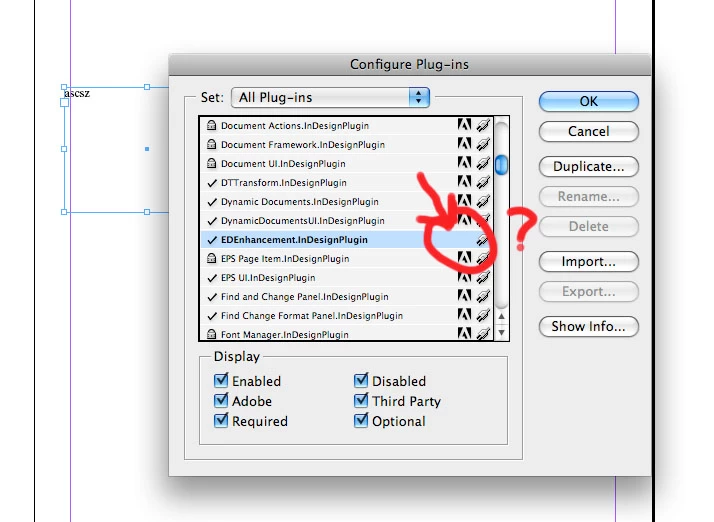
Task: Uncheck the Third Party display checkbox
Action: click(361, 400)
